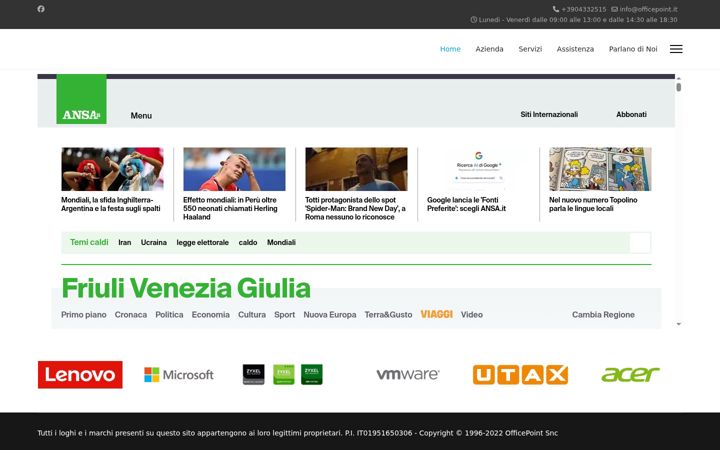Select hot topic Mondiali
Viewport: 720px width, 450px height.
coord(281,242)
